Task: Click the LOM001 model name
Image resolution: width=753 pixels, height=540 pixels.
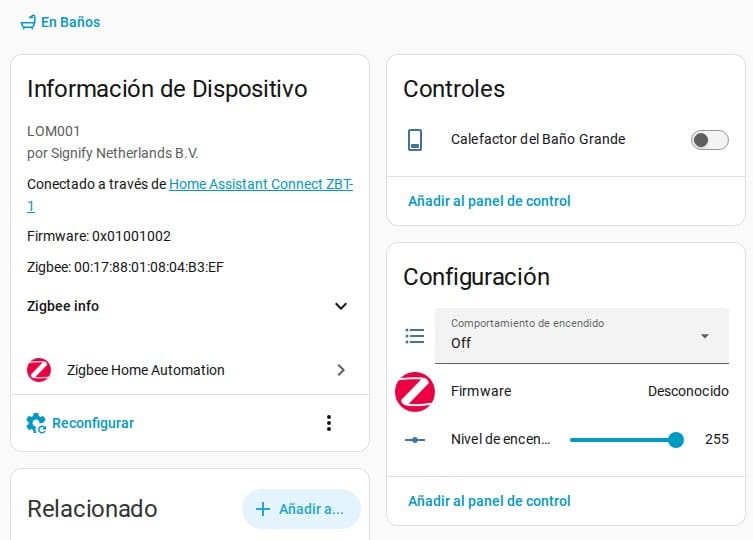Action: coord(53,131)
